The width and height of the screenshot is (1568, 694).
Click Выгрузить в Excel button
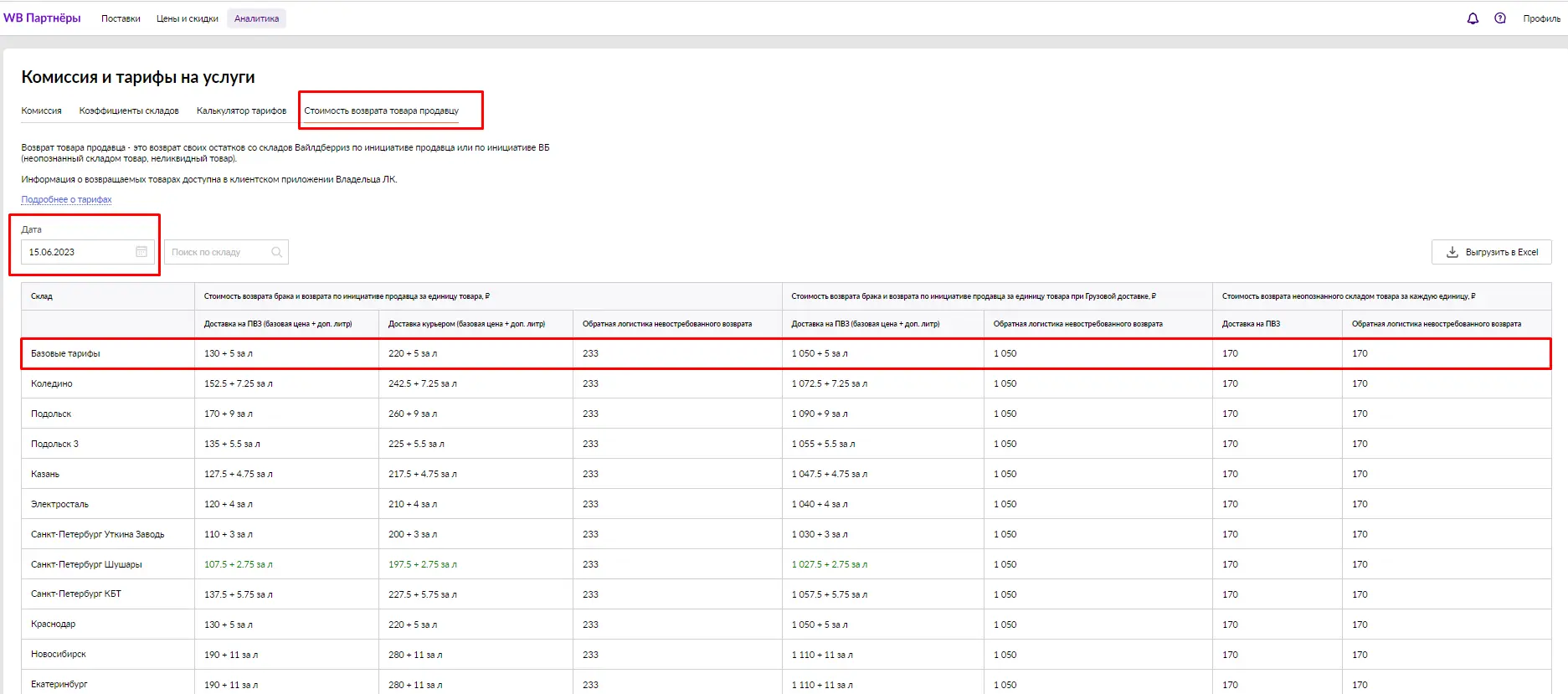pos(1491,252)
